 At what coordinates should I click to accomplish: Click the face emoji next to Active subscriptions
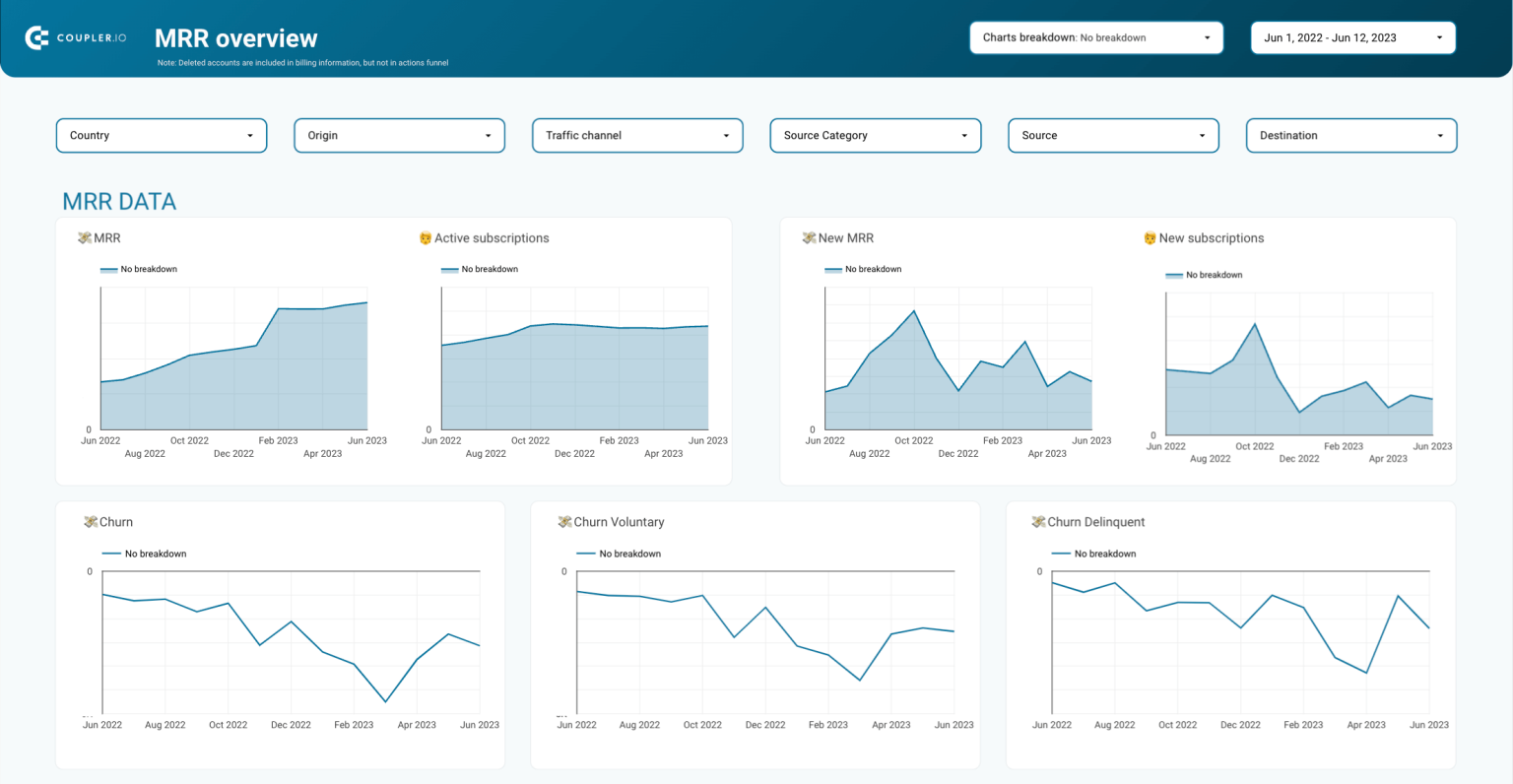coord(424,237)
